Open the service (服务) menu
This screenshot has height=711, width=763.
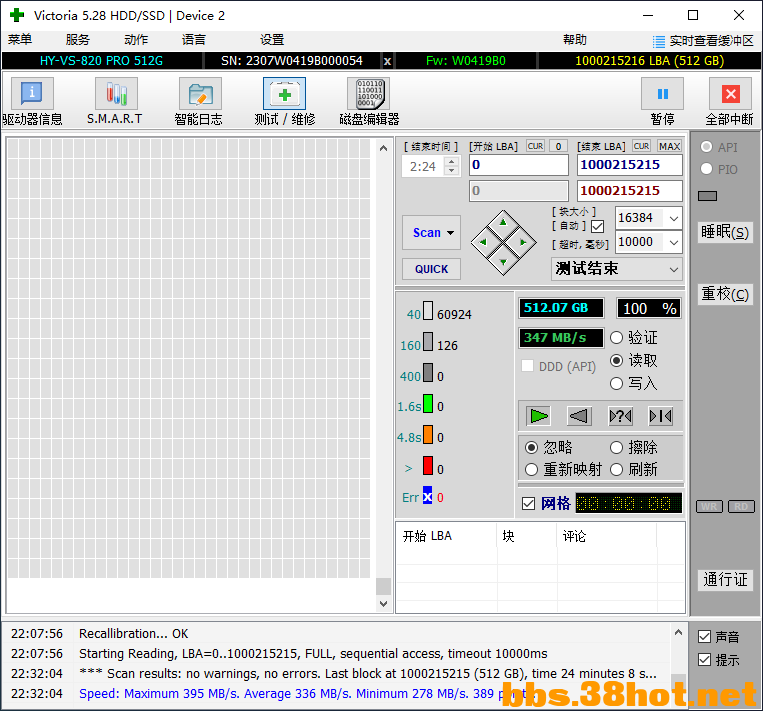click(x=78, y=39)
